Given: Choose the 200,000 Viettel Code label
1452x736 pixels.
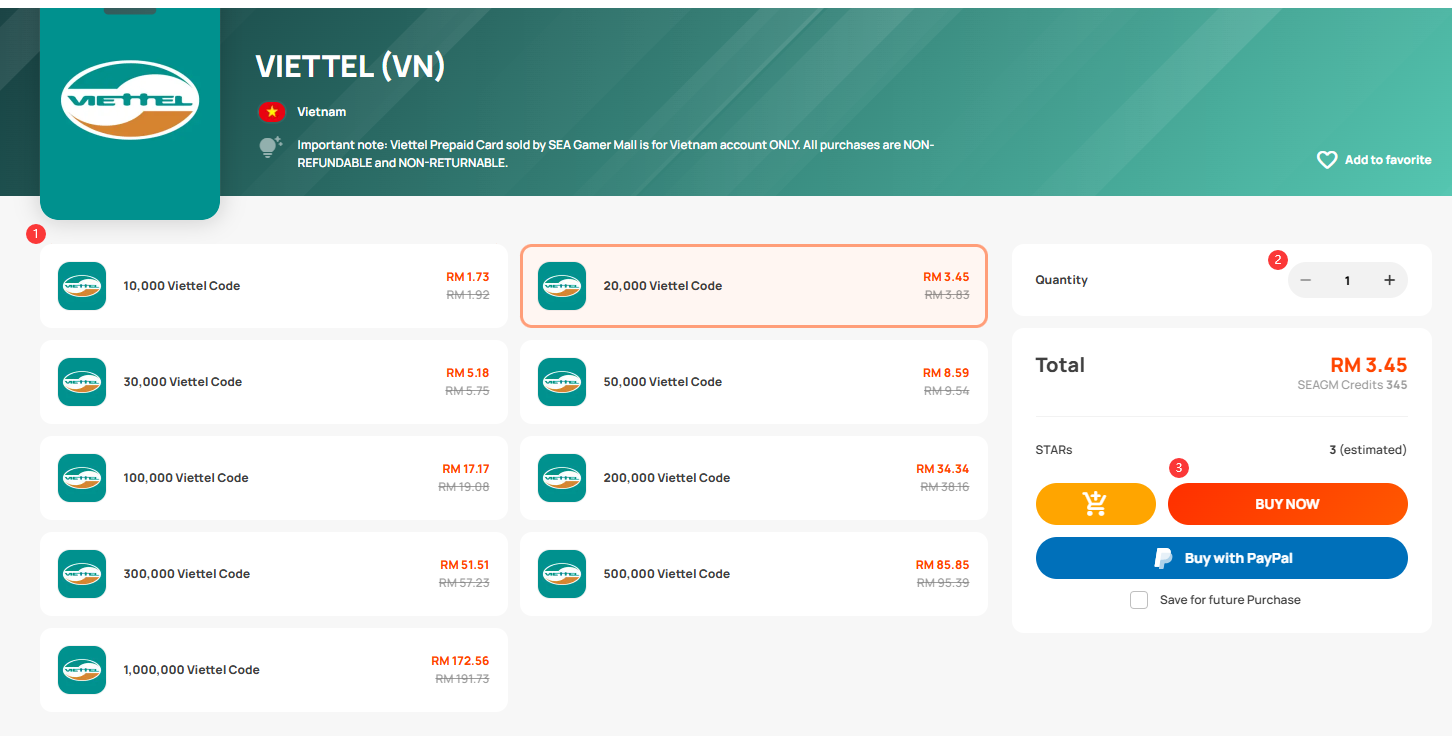Looking at the screenshot, I should [667, 478].
